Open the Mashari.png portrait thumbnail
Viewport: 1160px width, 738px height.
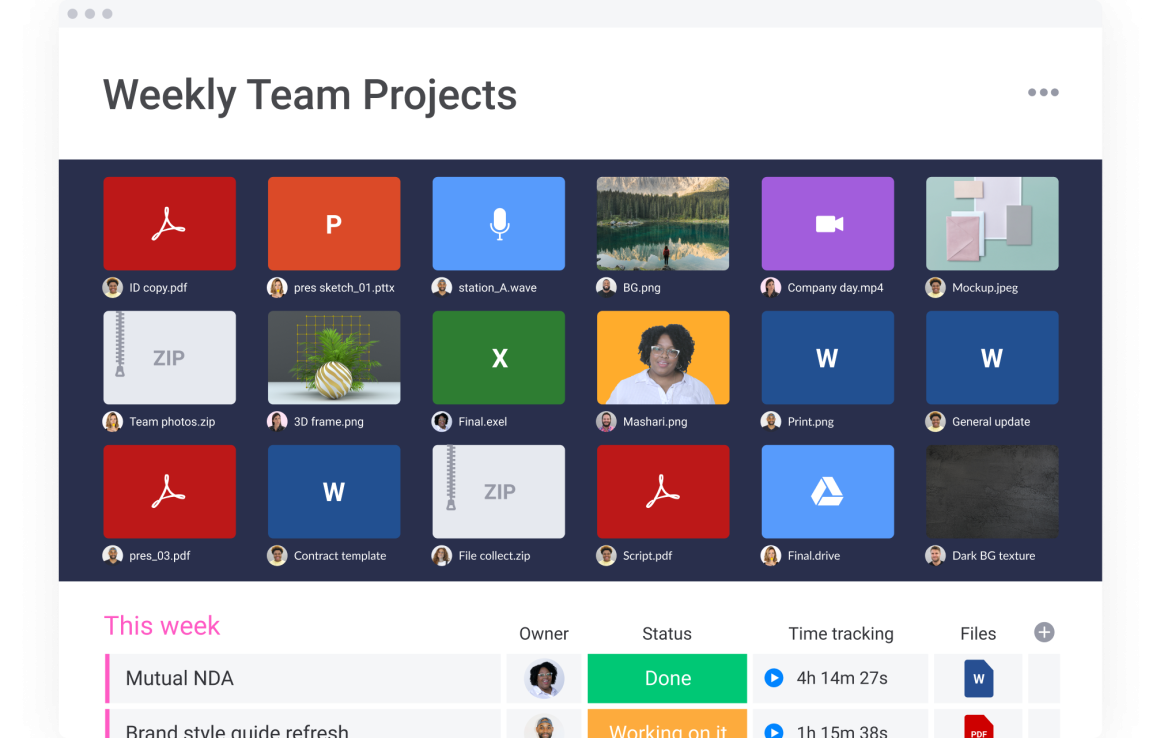tap(663, 357)
